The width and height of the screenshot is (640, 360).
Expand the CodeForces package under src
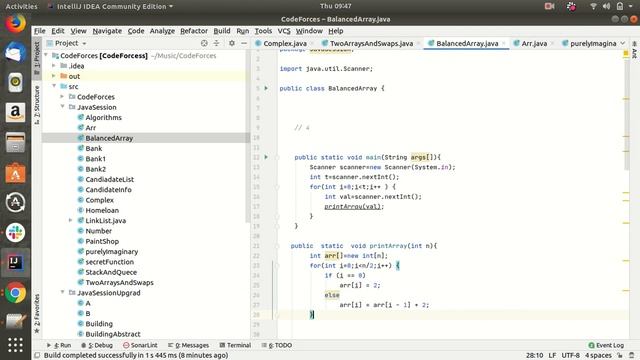tap(62, 96)
